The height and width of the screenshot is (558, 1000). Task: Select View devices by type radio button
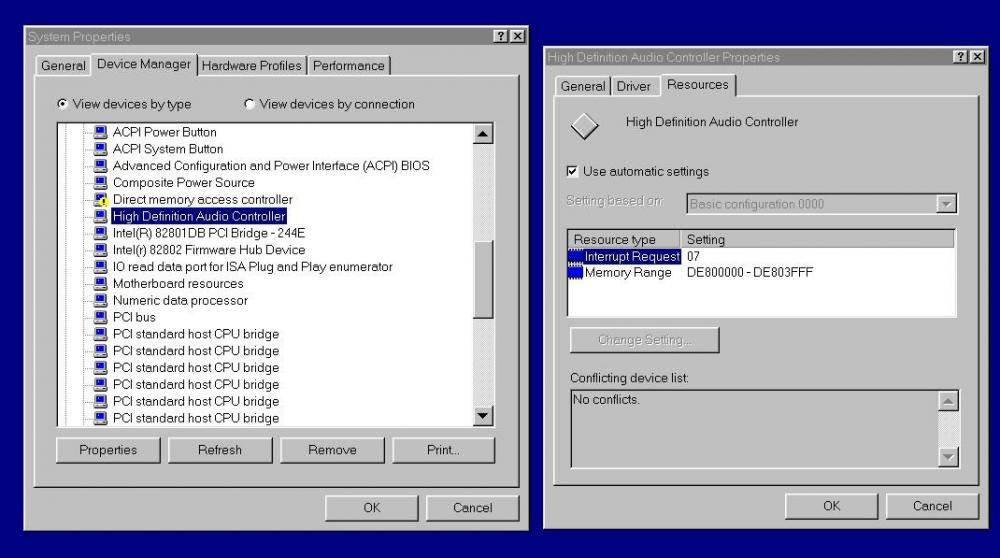click(x=62, y=103)
